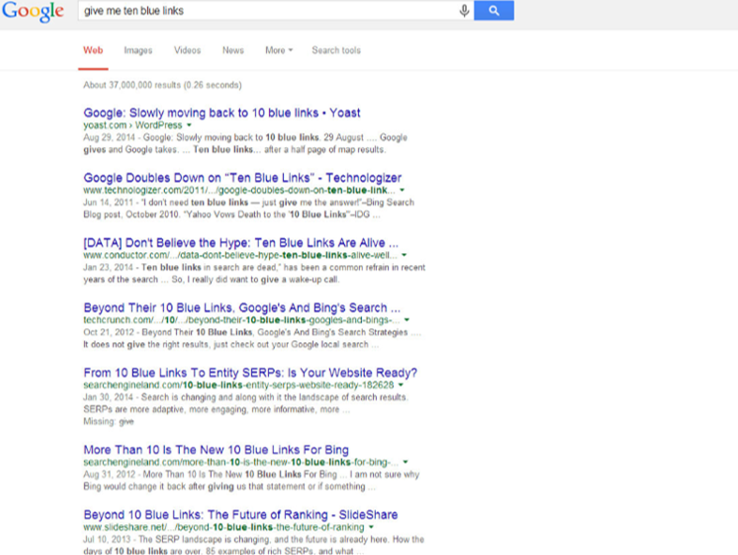Click the yoast.com › WordPress URL text
The image size is (738, 555).
[x=133, y=125]
